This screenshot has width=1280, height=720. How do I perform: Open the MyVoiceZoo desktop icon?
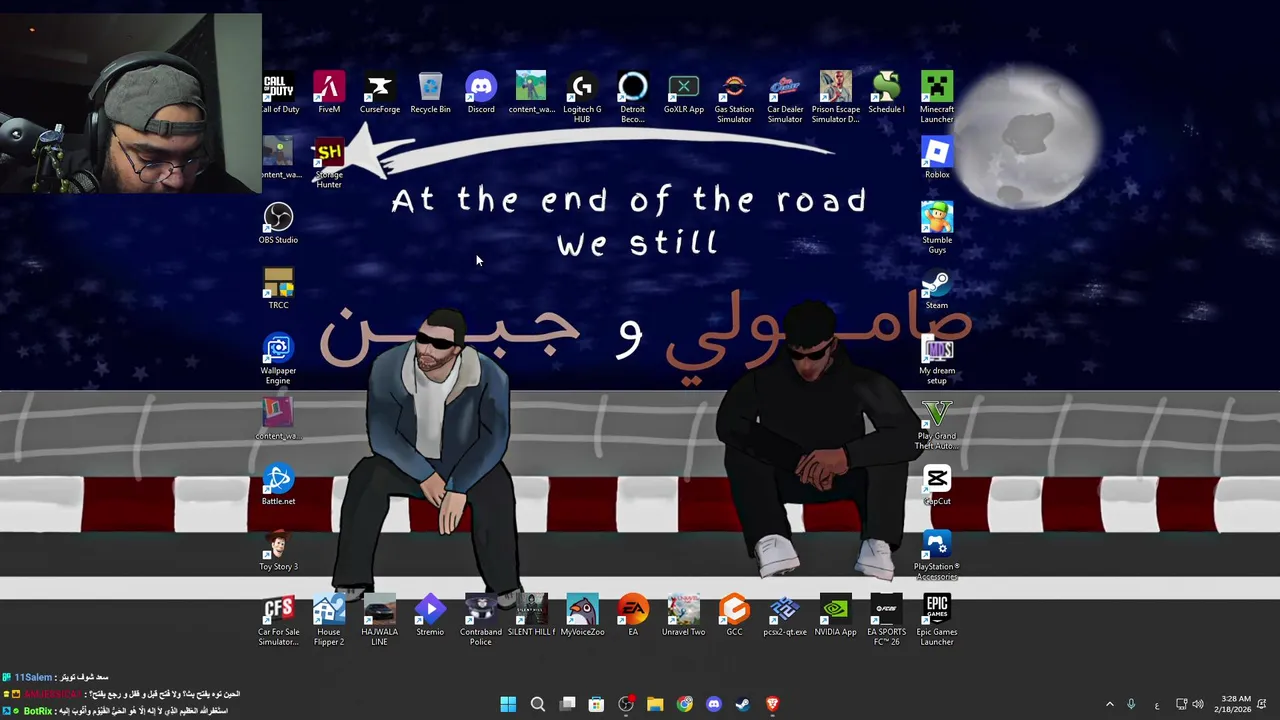point(582,615)
